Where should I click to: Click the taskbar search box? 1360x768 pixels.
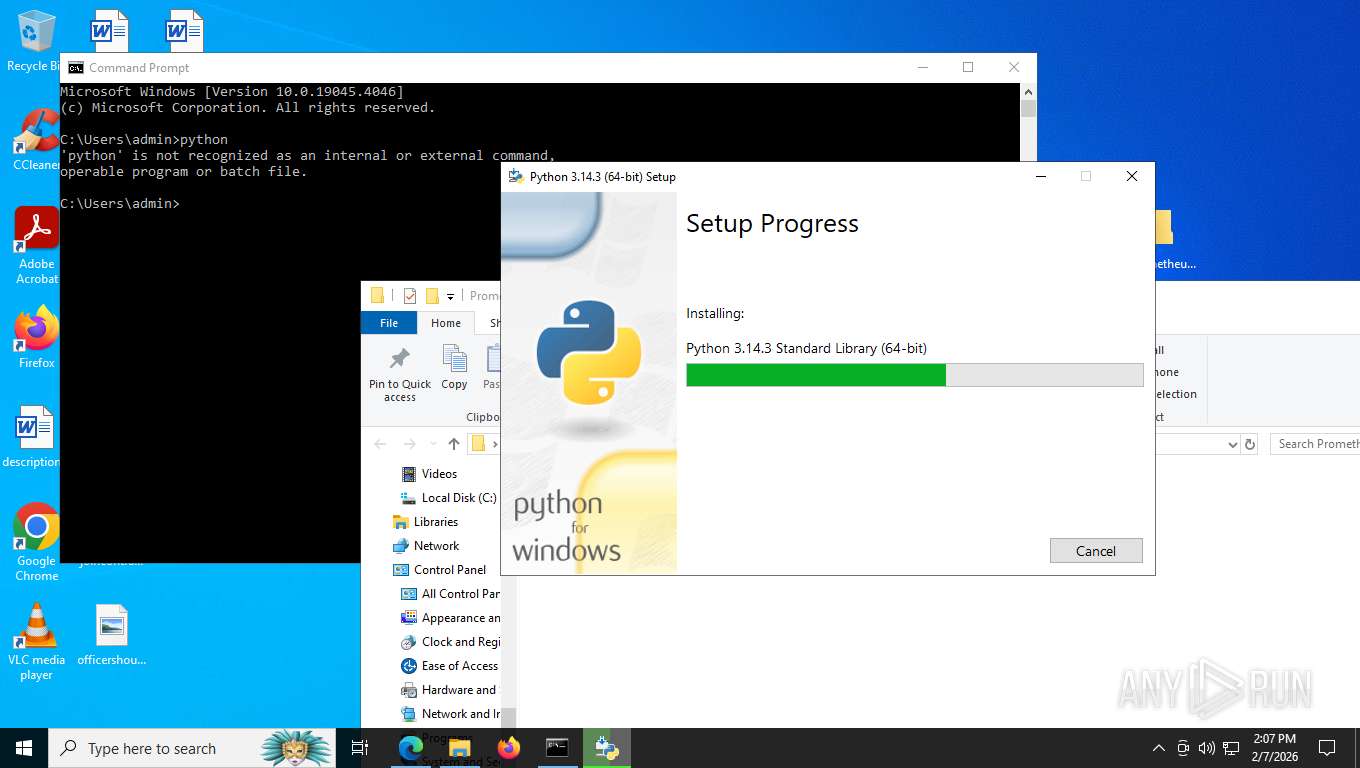[x=192, y=748]
